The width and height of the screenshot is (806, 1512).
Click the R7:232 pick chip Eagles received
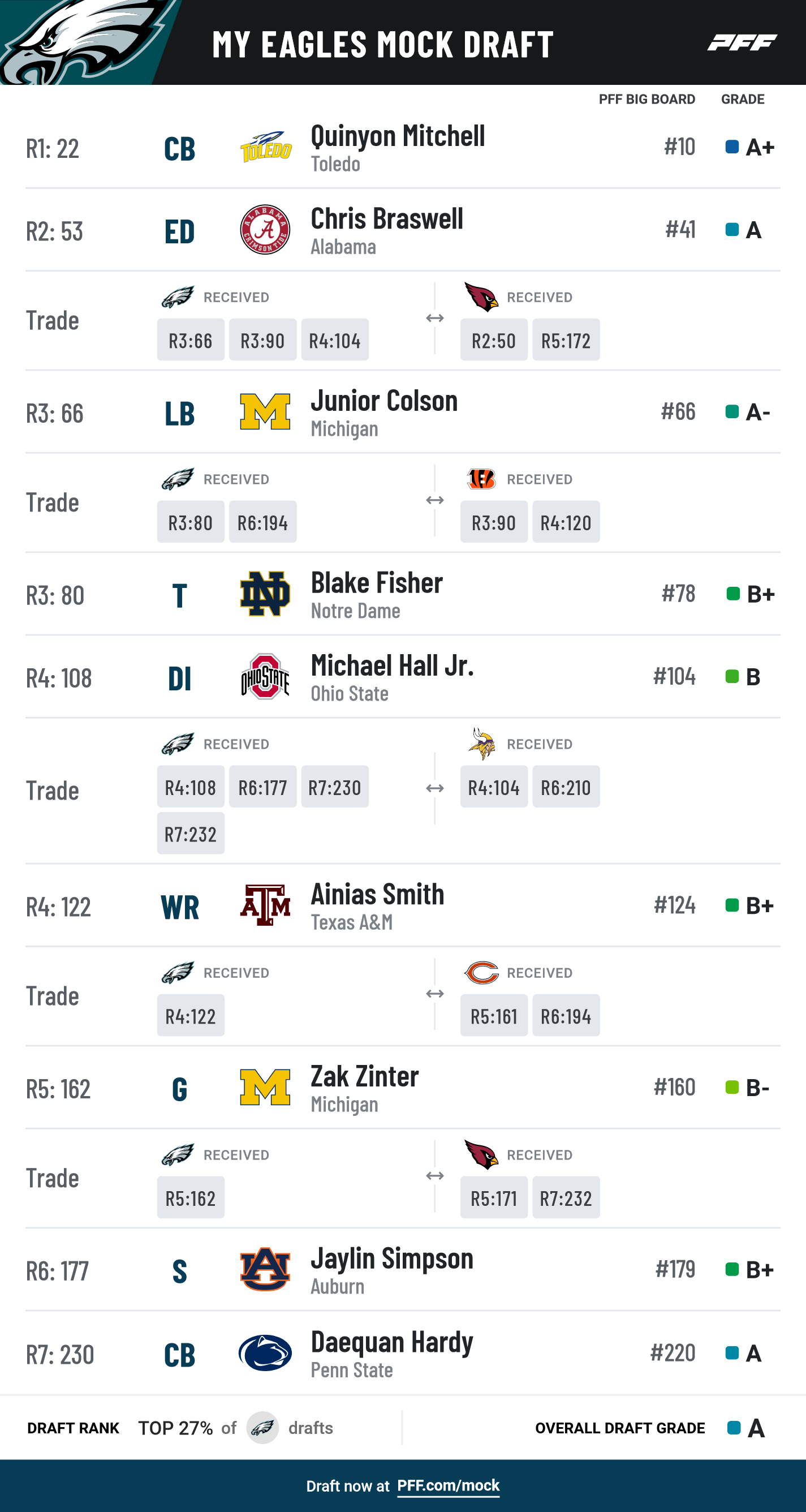pyautogui.click(x=191, y=834)
